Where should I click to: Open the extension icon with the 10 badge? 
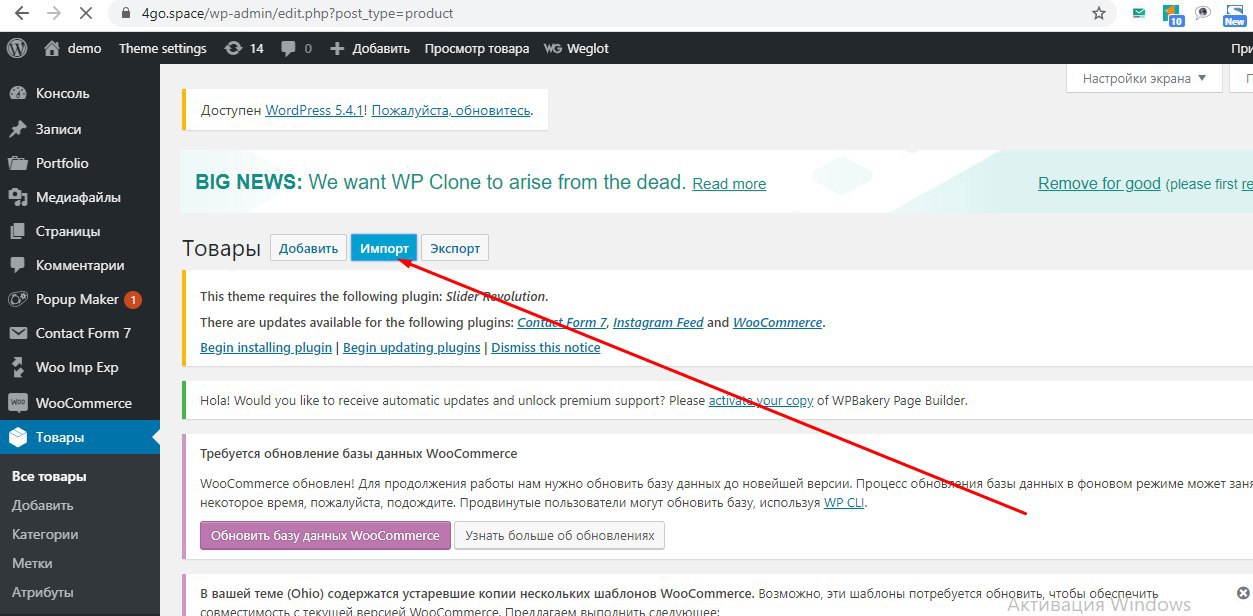point(1172,15)
